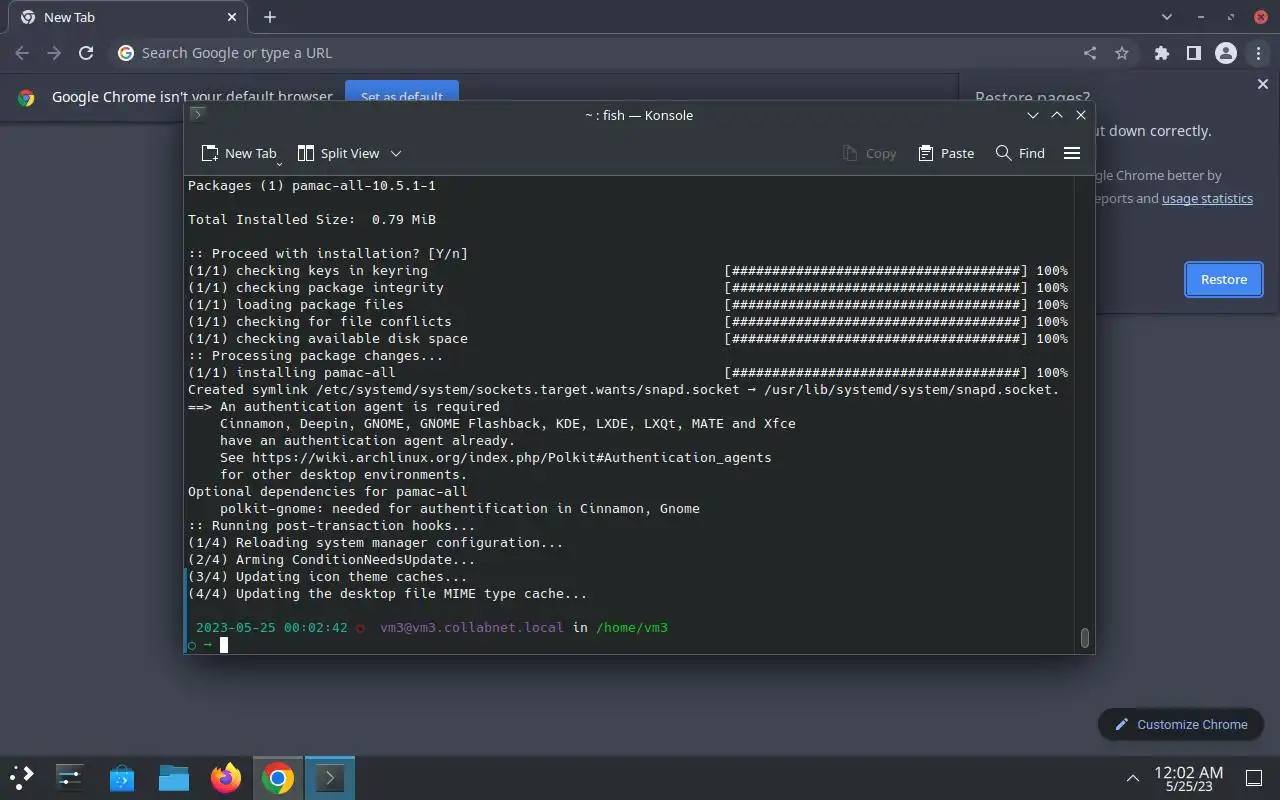Viewport: 1280px width, 800px height.
Task: Switch to Konsole in taskbar
Action: [330, 777]
